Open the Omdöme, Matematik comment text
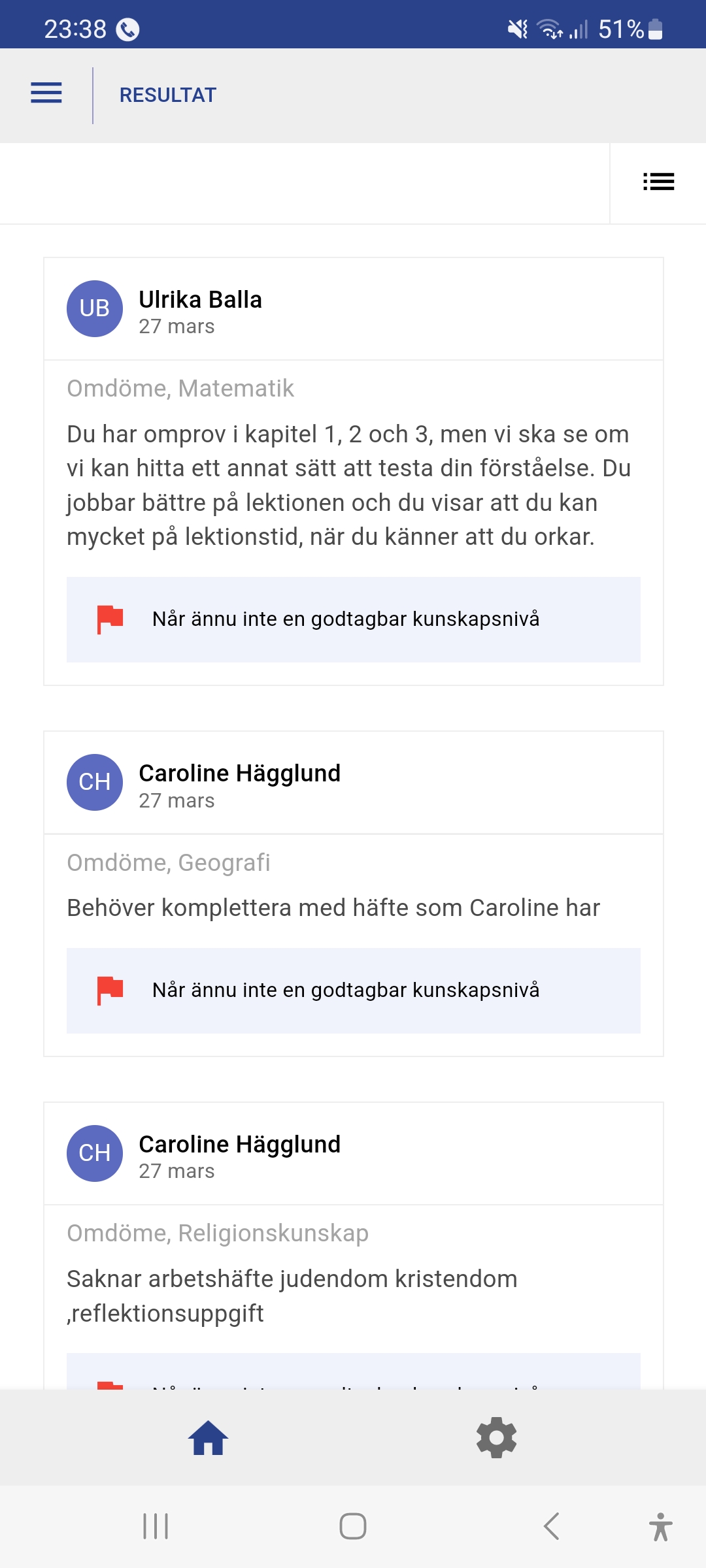 pos(348,485)
